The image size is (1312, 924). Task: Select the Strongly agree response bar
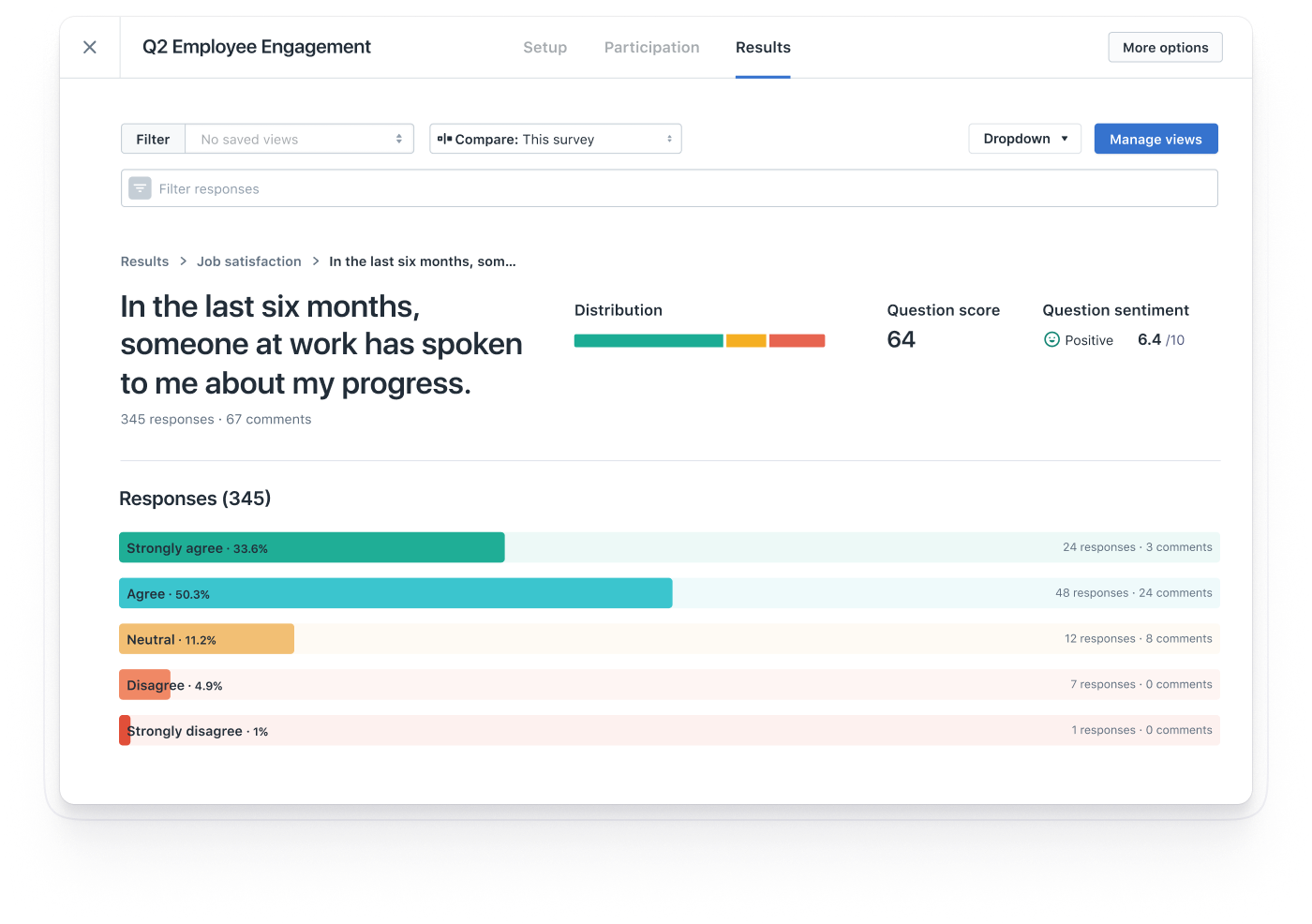tap(311, 547)
